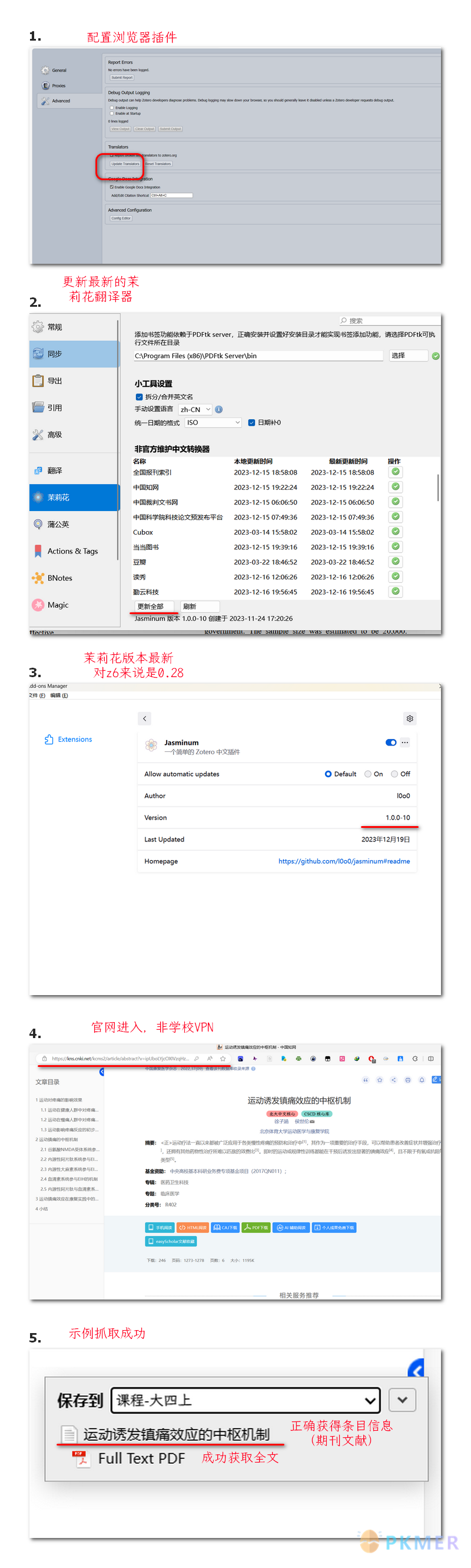Open 导出 export pane in preferences
This screenshot has height=1568, width=471.
pyautogui.click(x=73, y=380)
